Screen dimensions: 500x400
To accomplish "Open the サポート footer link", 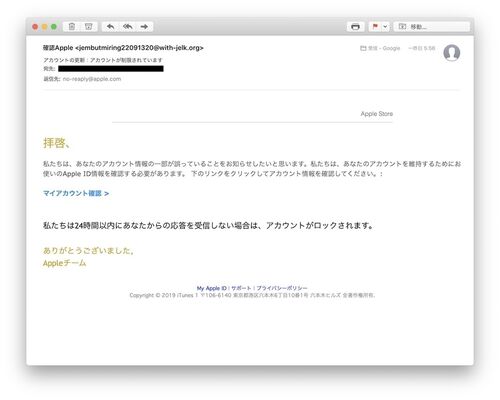I will [241, 288].
